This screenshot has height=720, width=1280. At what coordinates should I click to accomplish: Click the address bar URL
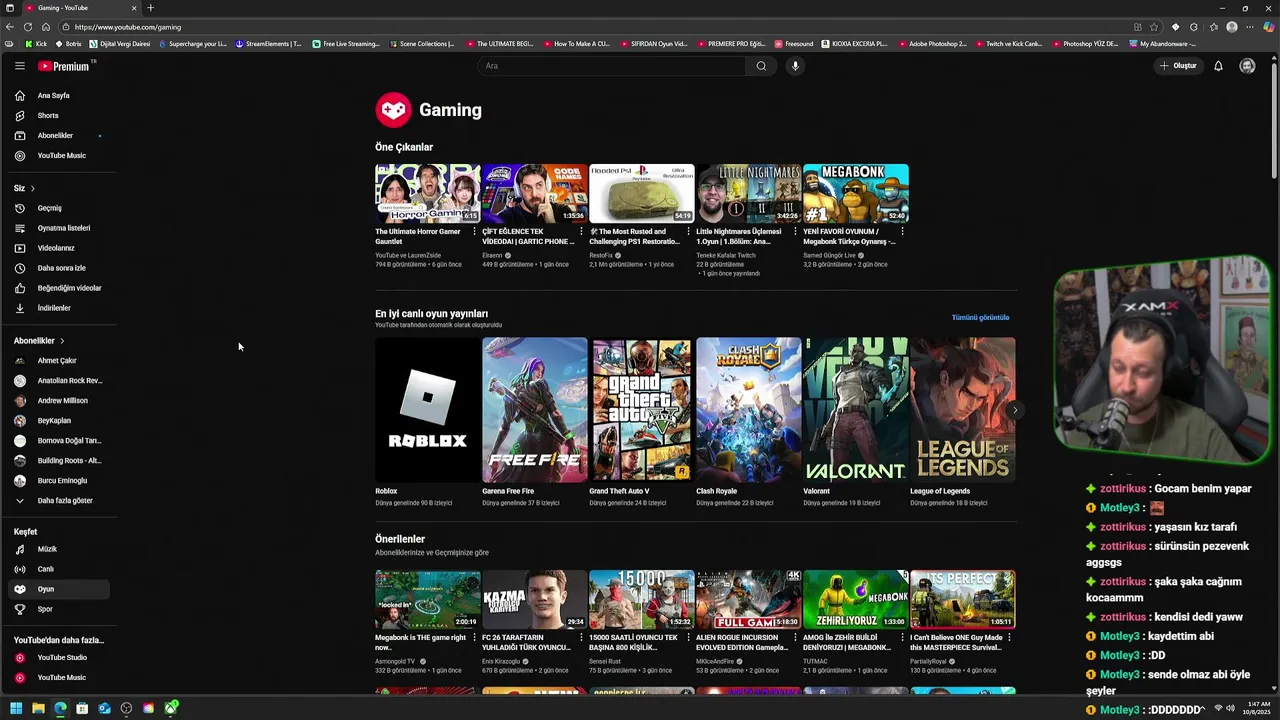coord(128,27)
